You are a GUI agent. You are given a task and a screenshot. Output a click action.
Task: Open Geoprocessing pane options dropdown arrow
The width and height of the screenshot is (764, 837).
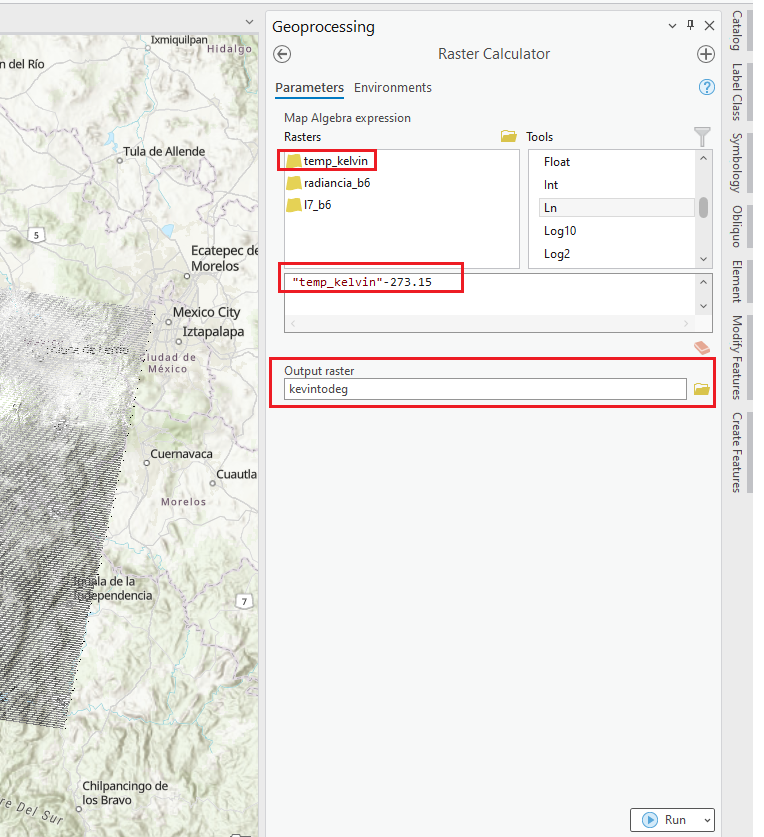point(672,26)
